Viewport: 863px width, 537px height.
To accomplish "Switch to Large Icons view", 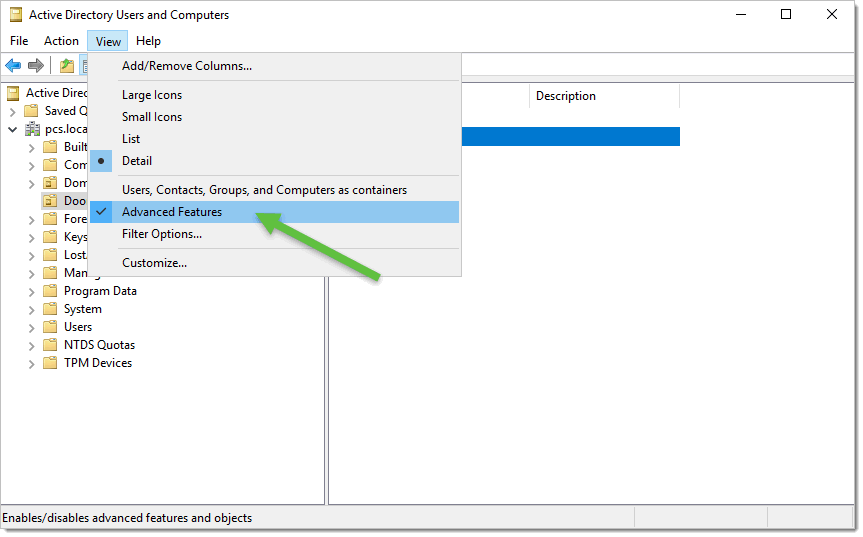I will pyautogui.click(x=274, y=95).
